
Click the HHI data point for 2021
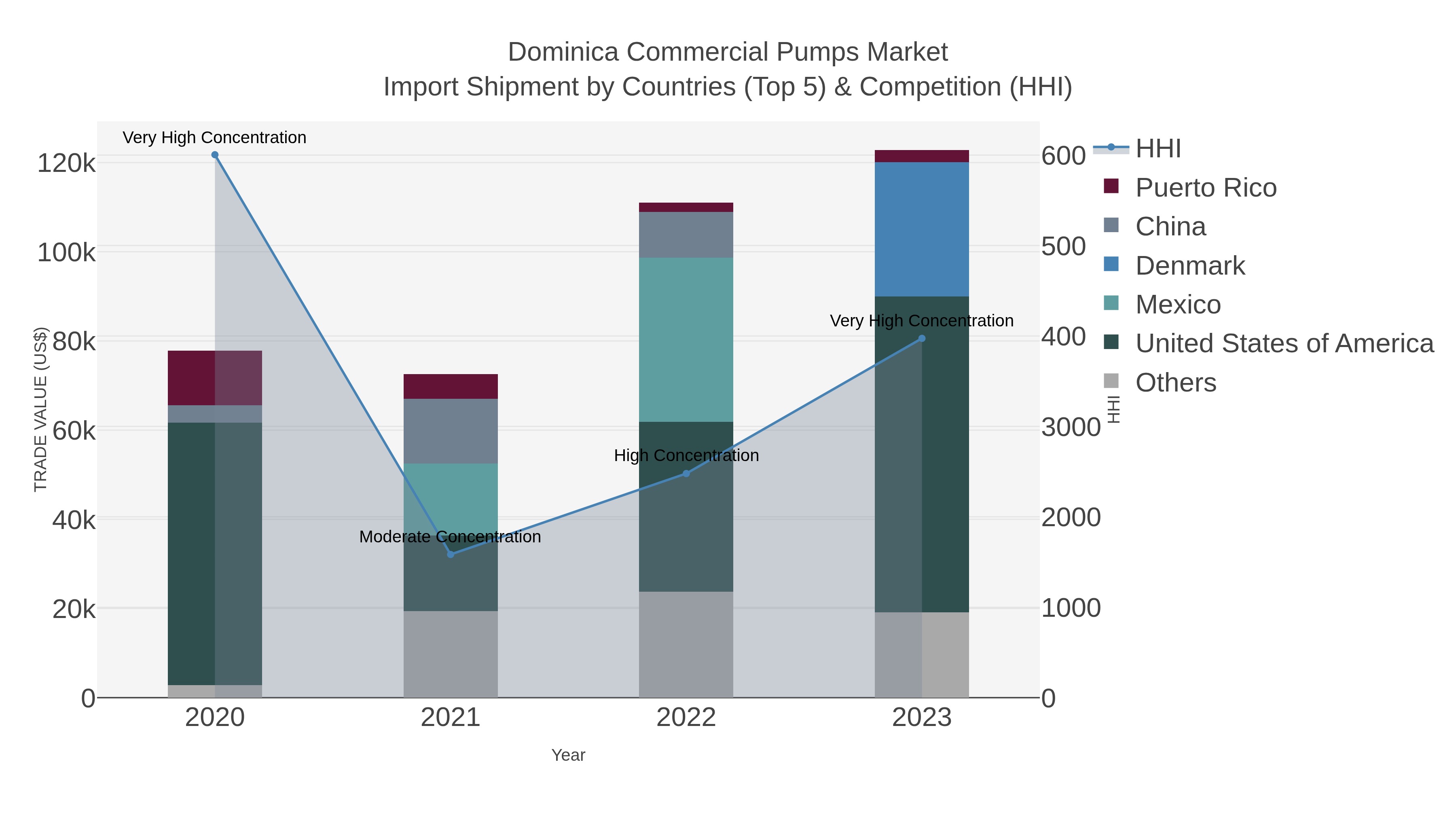(x=451, y=554)
